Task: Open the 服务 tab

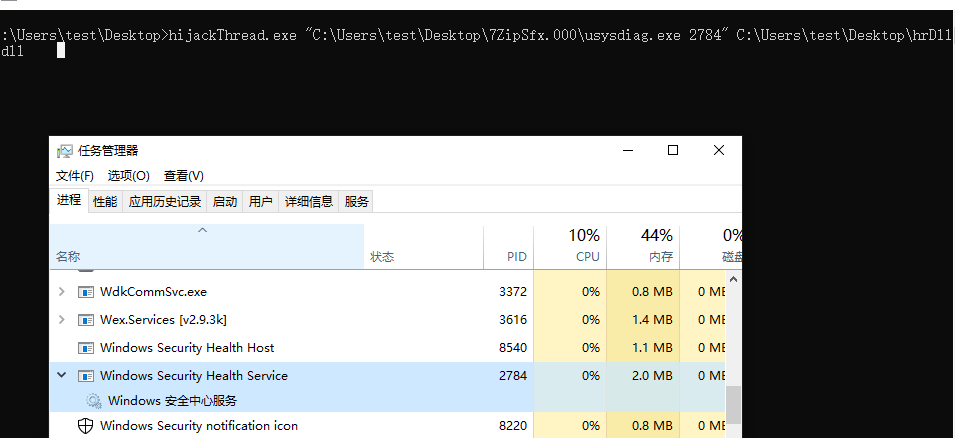Action: (357, 202)
